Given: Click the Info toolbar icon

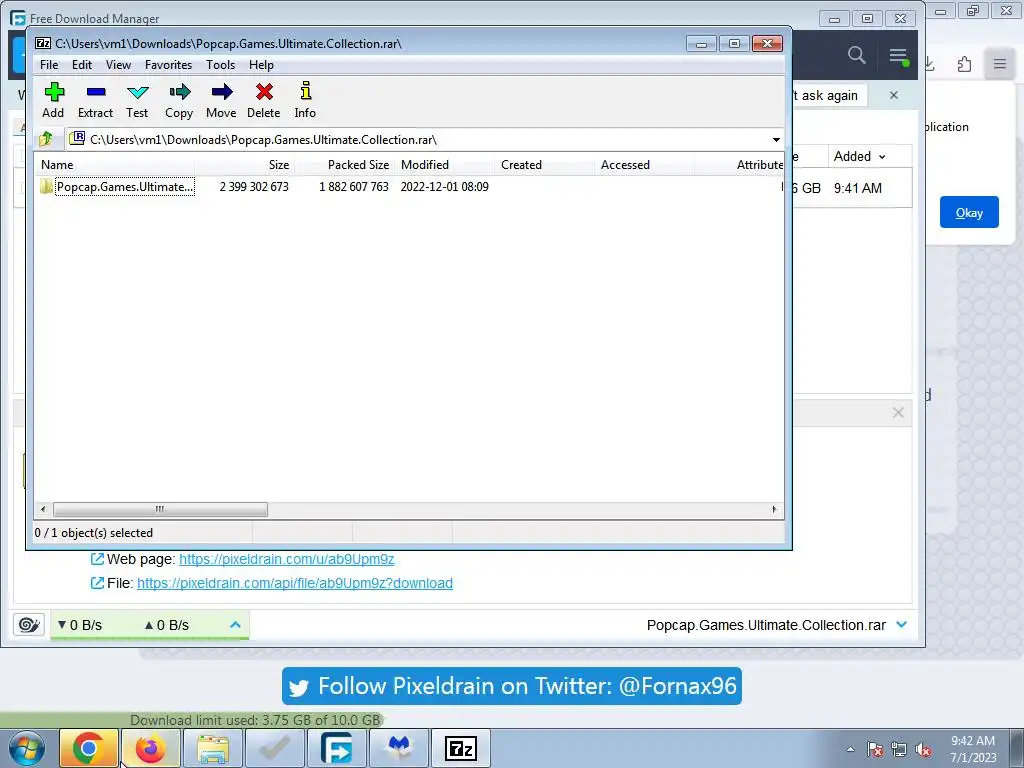Looking at the screenshot, I should coord(305,101).
